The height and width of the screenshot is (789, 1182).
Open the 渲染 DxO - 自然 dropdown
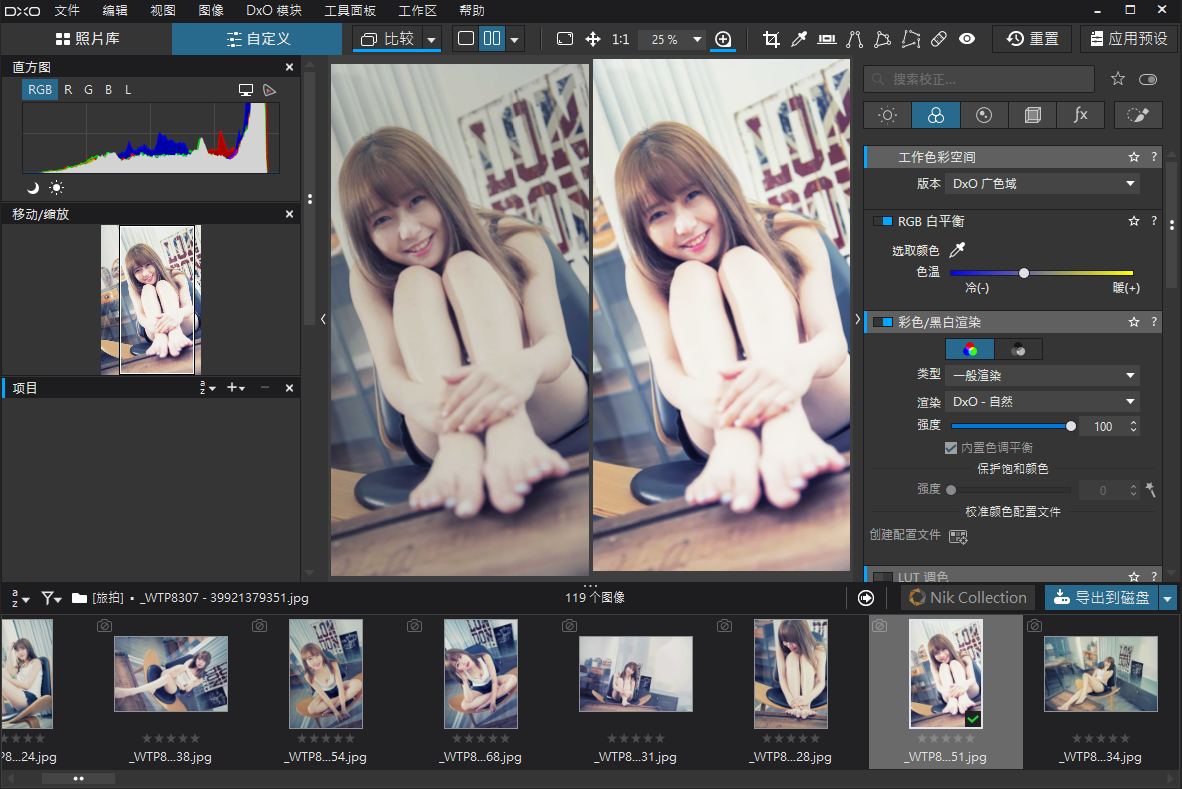click(x=1041, y=401)
